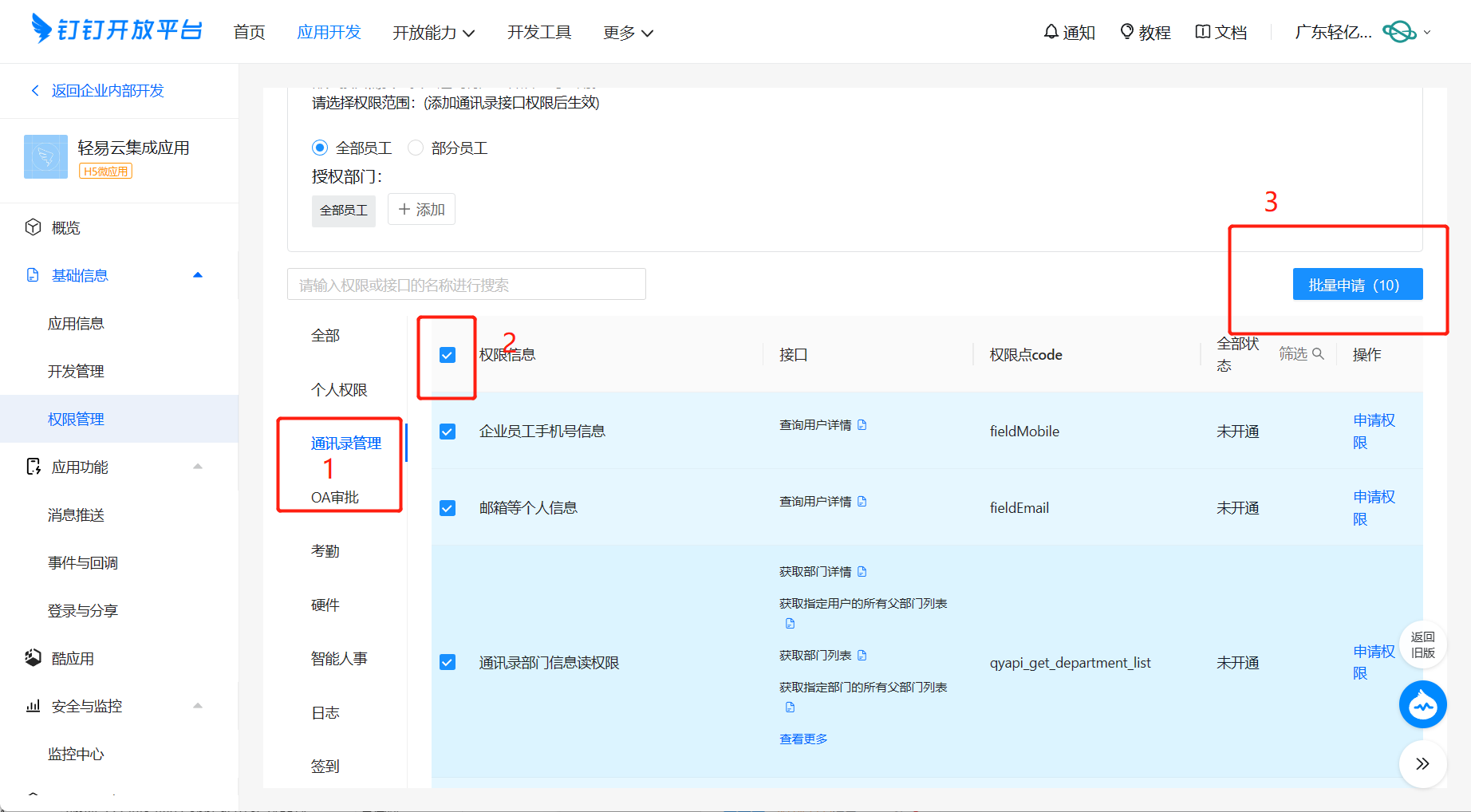The width and height of the screenshot is (1471, 812).
Task: Click the permission name search input field
Action: [x=467, y=284]
